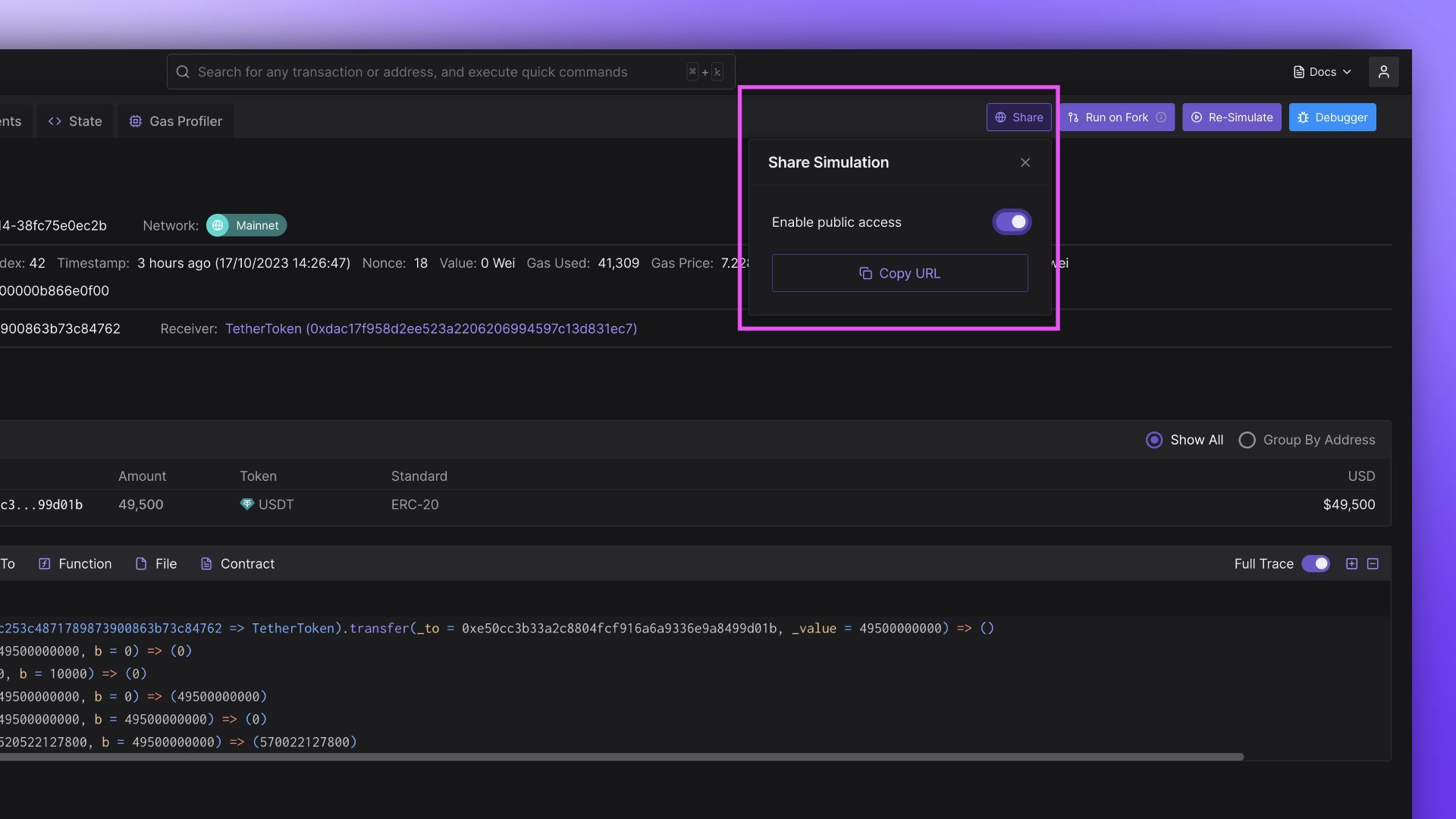Select Group By Address radio option
1456x819 pixels.
click(1247, 440)
